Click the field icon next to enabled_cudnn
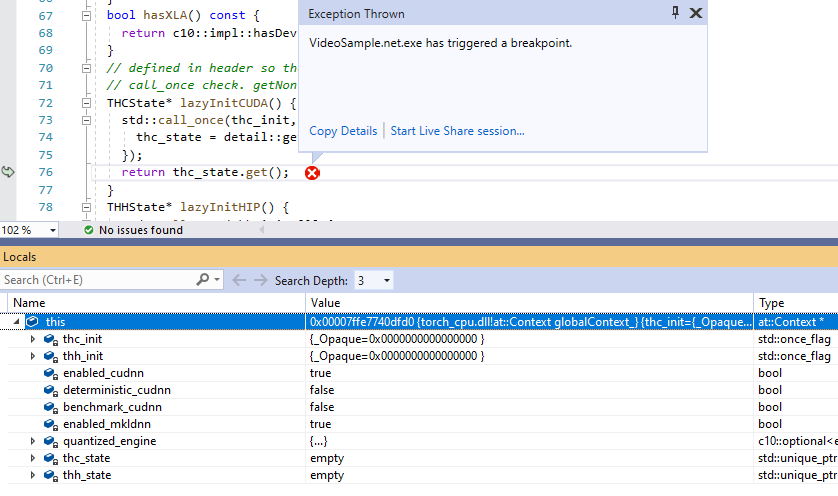The image size is (838, 496). point(51,374)
